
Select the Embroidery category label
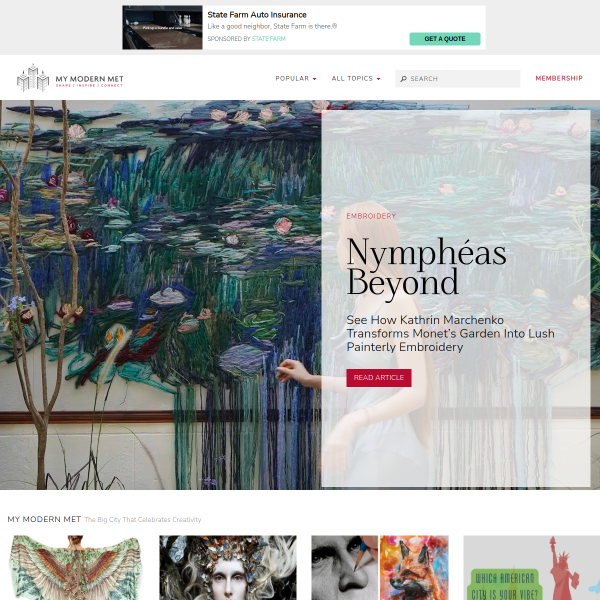point(371,216)
